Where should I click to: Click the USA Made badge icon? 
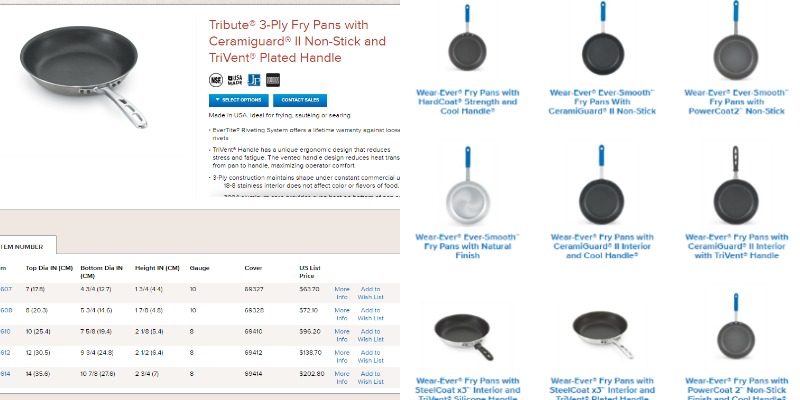click(235, 80)
